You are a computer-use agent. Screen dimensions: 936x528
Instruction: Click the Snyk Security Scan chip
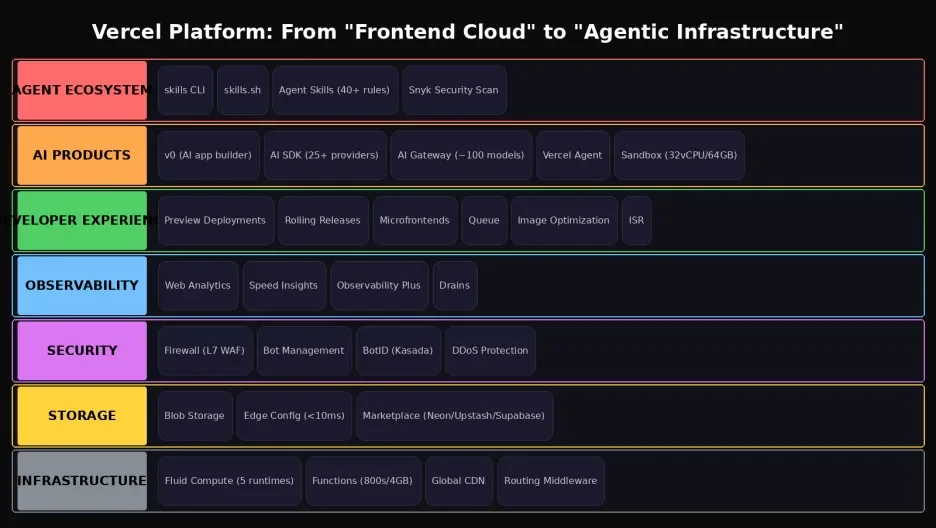coord(453,90)
